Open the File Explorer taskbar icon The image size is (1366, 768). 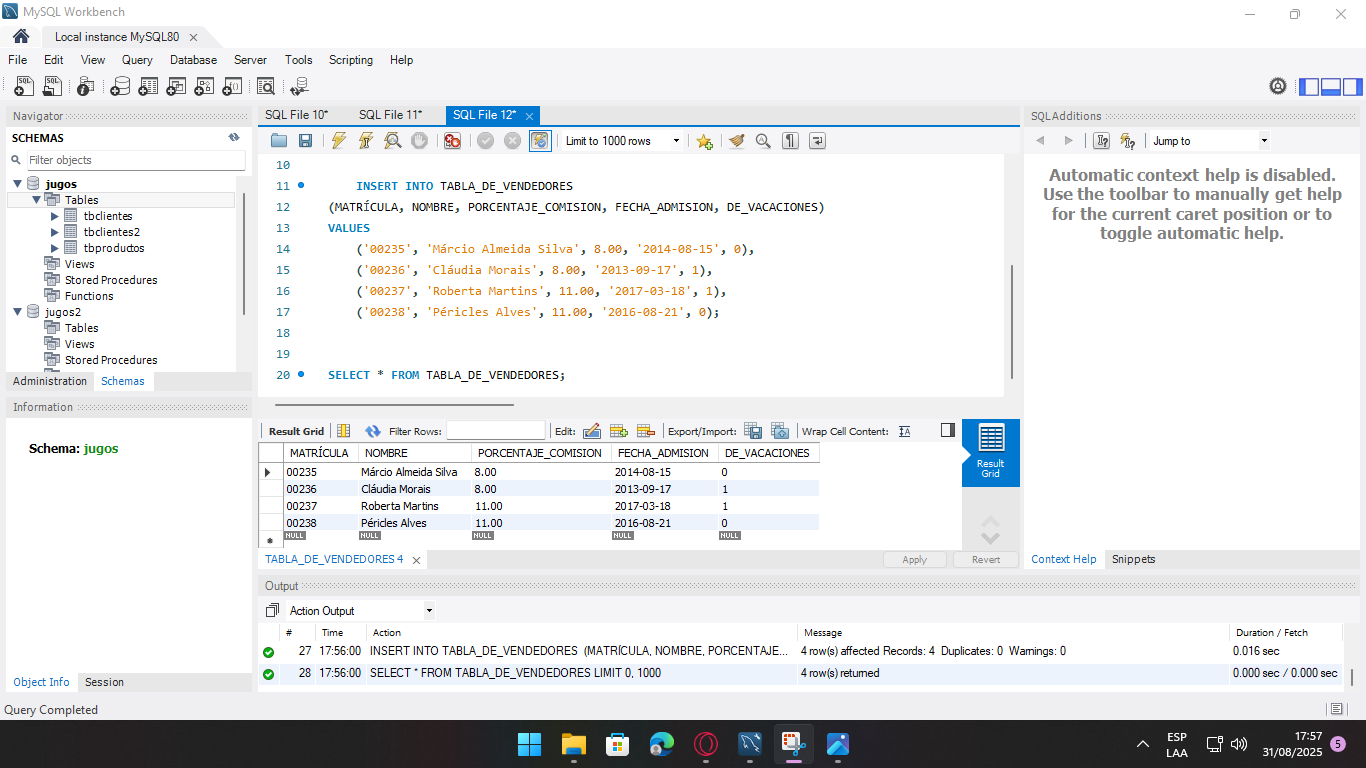[x=573, y=744]
